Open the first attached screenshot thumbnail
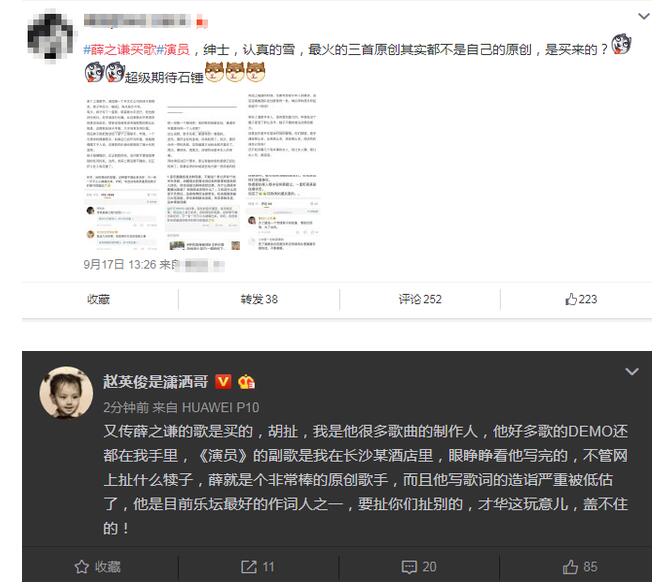Screen dimensions: 664x587 [122, 171]
